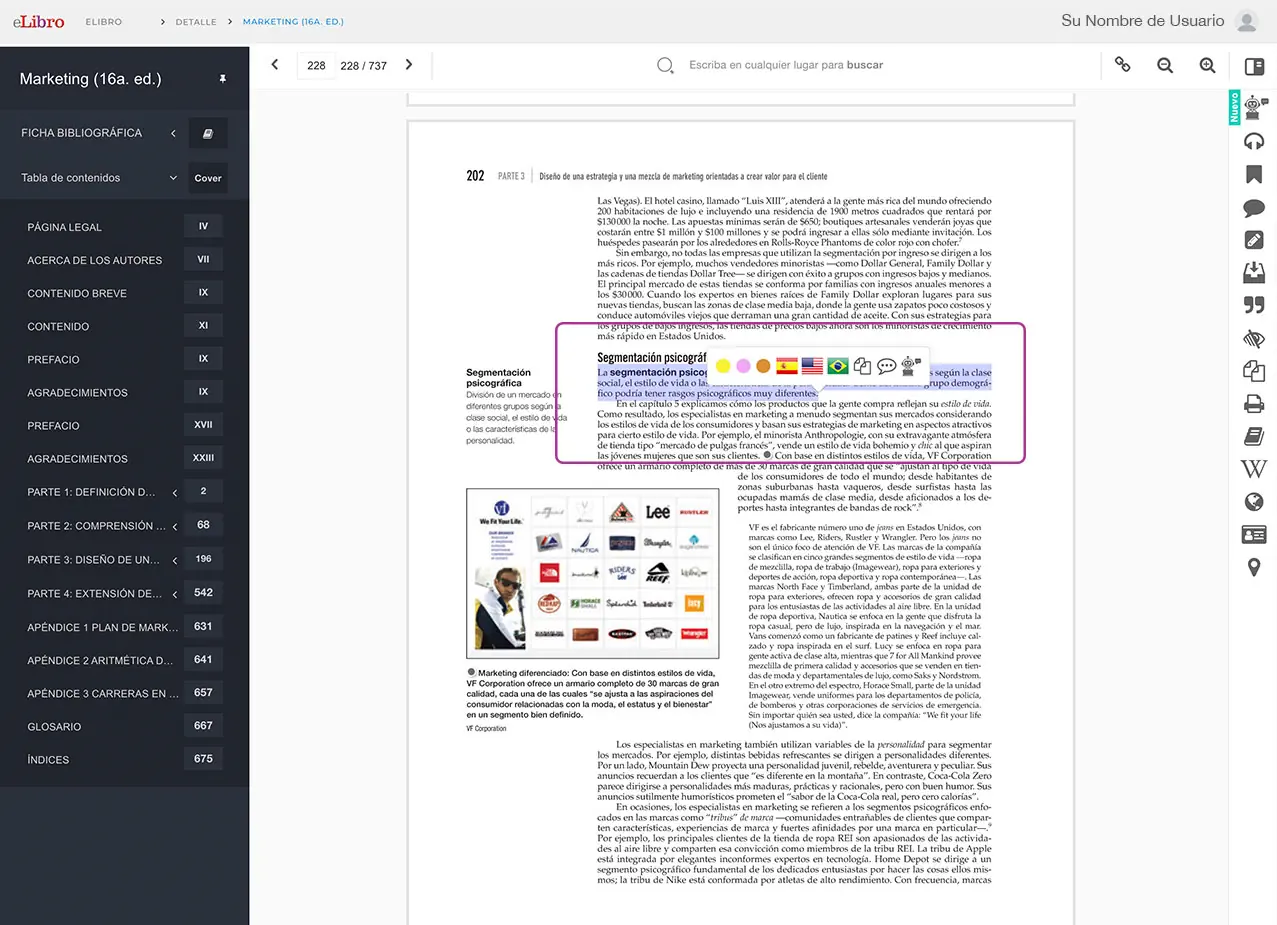Click the headphones audio icon
The image size is (1277, 925).
coord(1253,142)
